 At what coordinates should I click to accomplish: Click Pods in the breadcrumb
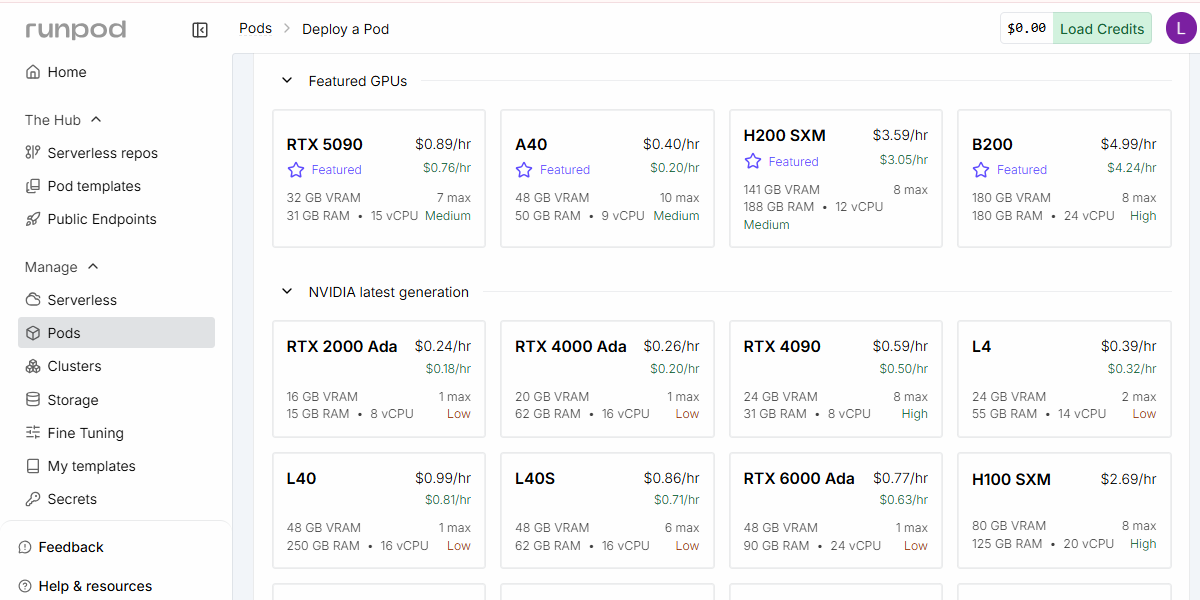point(255,28)
